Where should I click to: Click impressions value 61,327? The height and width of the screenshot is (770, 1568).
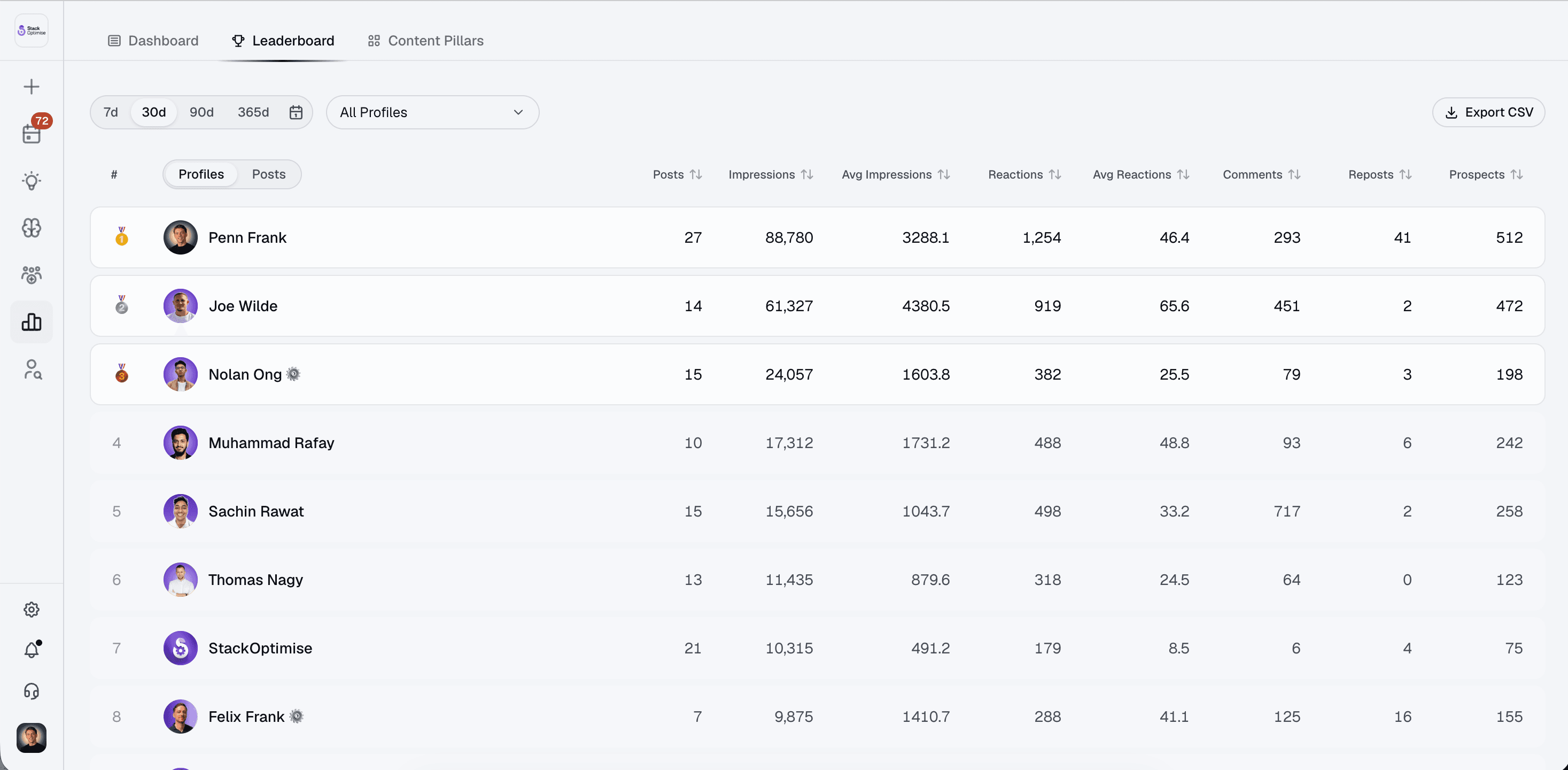(x=789, y=306)
